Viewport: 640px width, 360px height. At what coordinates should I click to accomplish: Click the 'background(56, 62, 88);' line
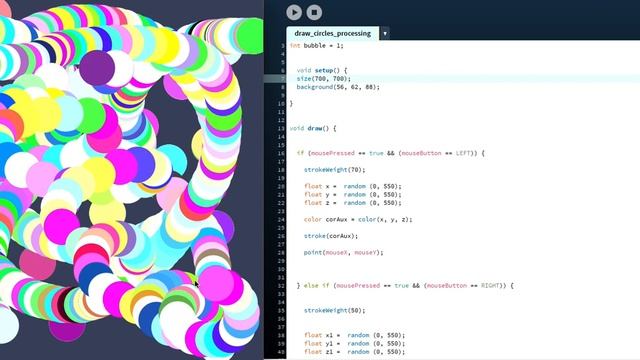click(338, 87)
